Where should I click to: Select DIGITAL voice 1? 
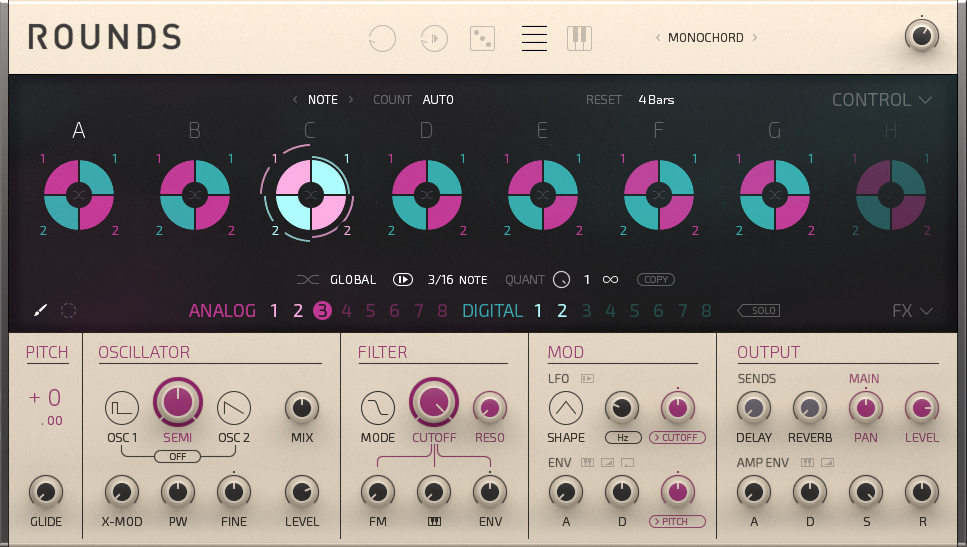pyautogui.click(x=538, y=311)
